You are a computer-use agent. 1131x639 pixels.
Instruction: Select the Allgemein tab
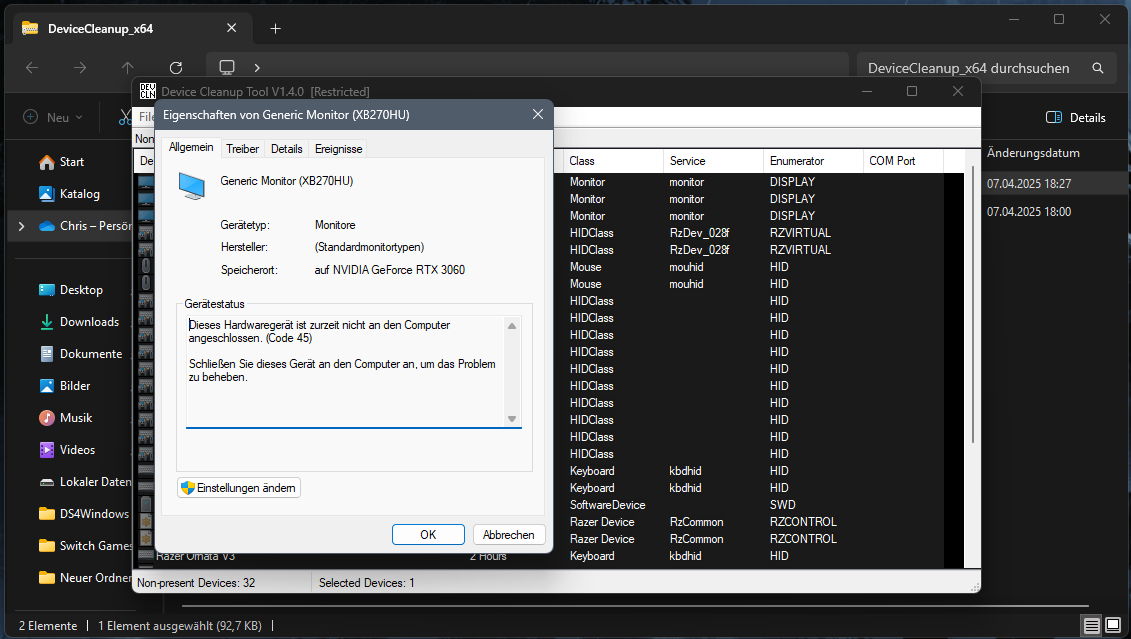pyautogui.click(x=191, y=147)
